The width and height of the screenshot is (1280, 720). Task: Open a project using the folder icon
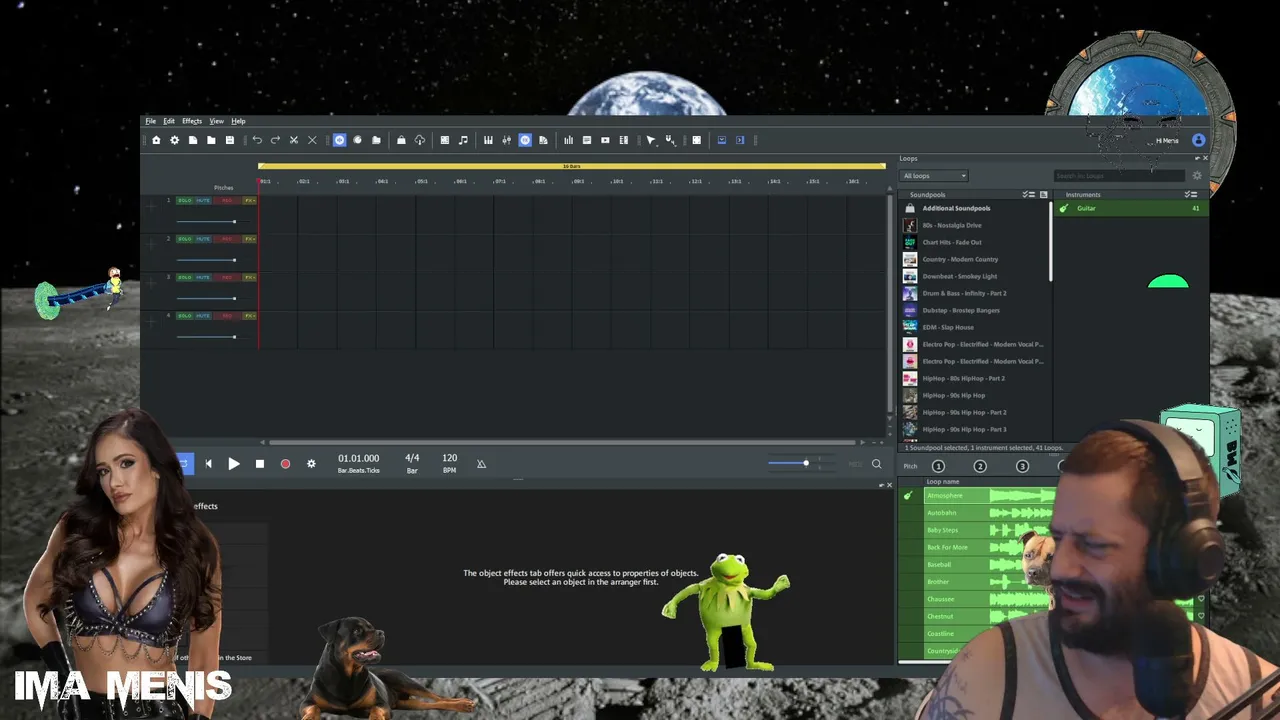(x=211, y=140)
